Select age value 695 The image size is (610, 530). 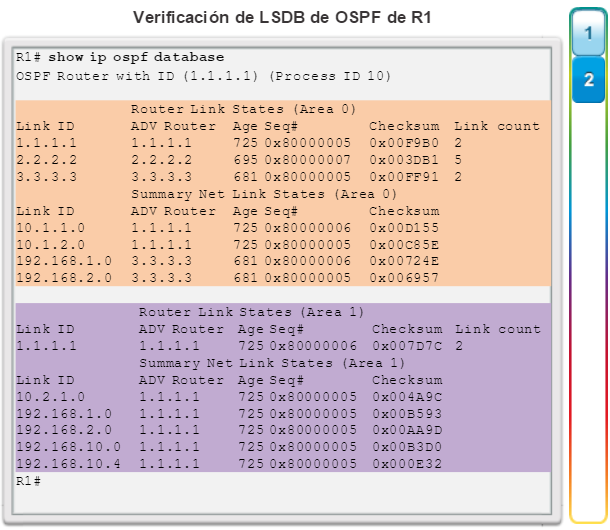245,160
